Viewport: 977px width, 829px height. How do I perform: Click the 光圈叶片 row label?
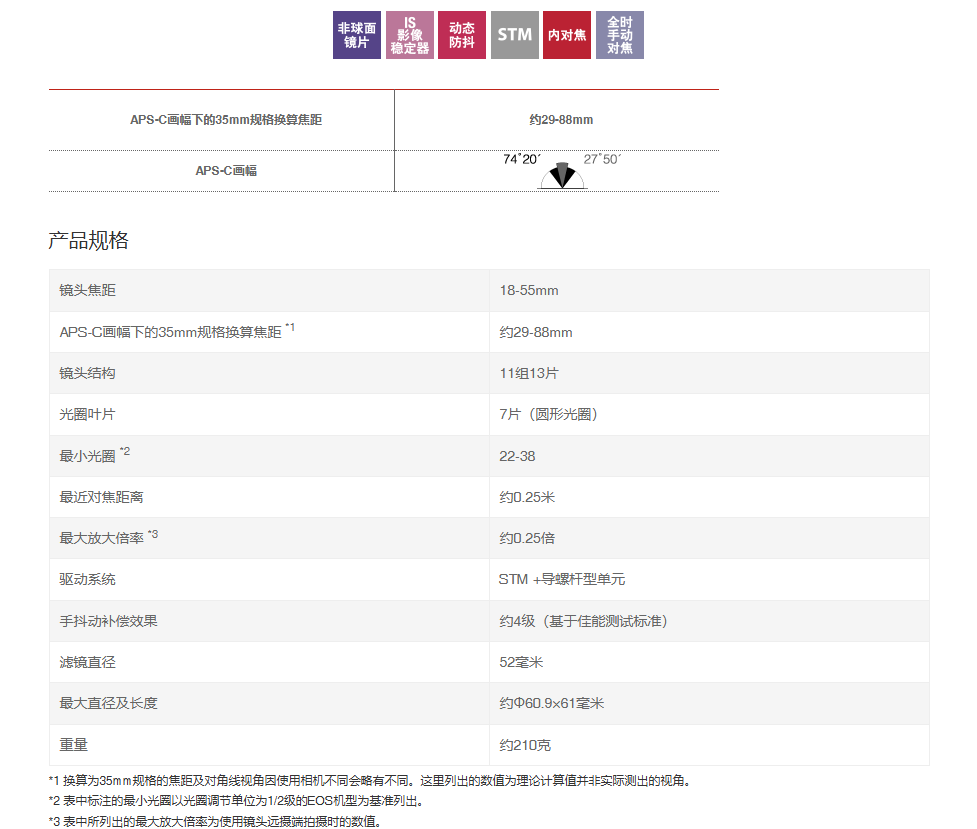(87, 414)
